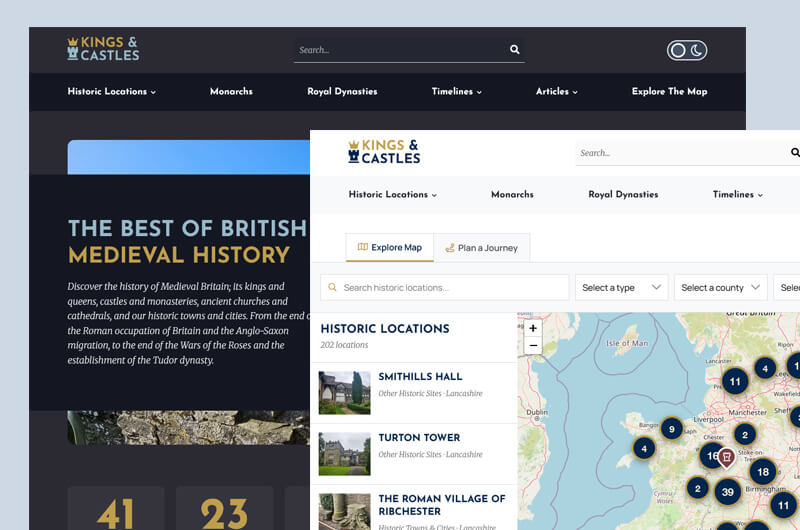Expand Historic Locations menu in light window

[393, 194]
